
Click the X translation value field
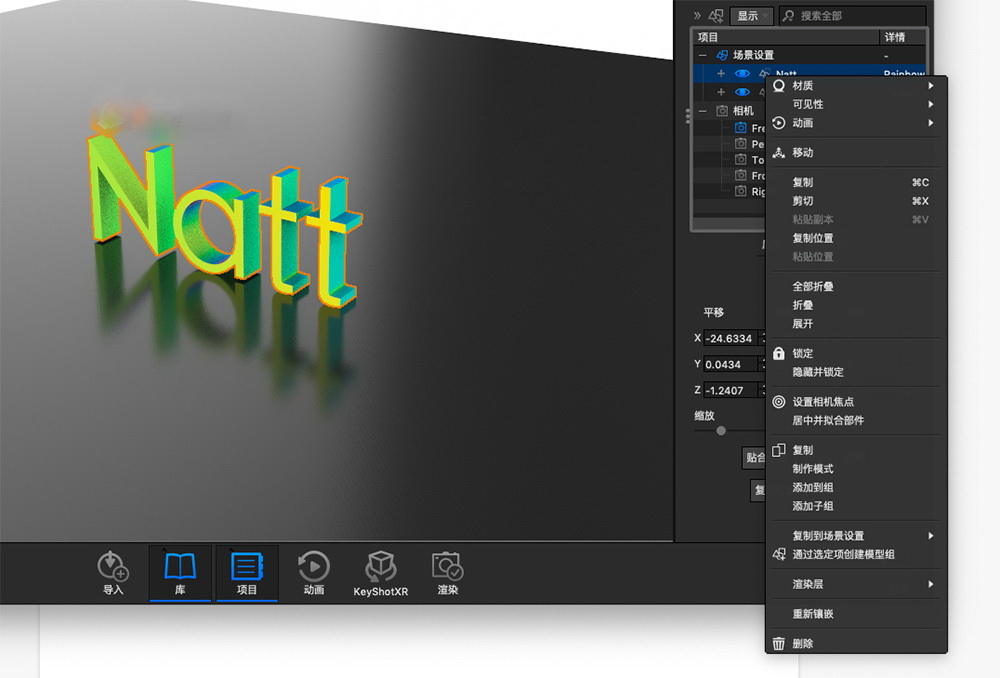[x=730, y=338]
